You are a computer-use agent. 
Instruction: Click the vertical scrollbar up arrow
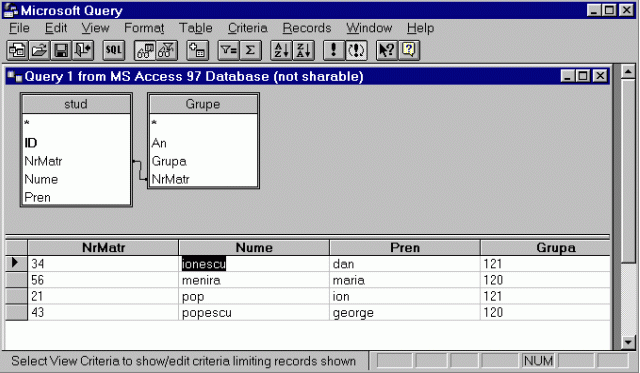pyautogui.click(x=628, y=72)
